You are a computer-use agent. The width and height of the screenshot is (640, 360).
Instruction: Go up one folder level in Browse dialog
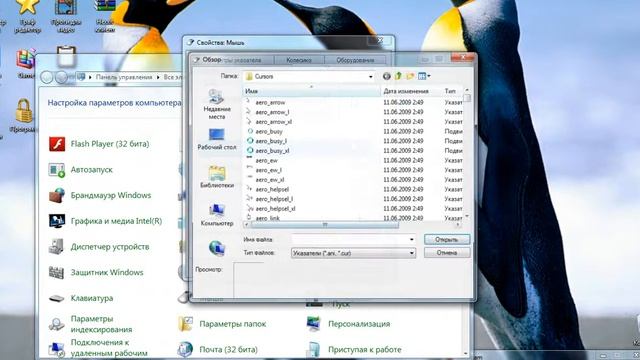point(398,76)
